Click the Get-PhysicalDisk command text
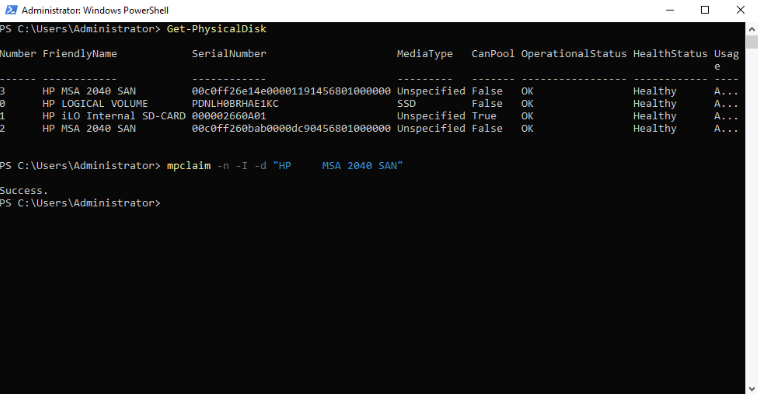This screenshot has height=394, width=758. (217, 29)
